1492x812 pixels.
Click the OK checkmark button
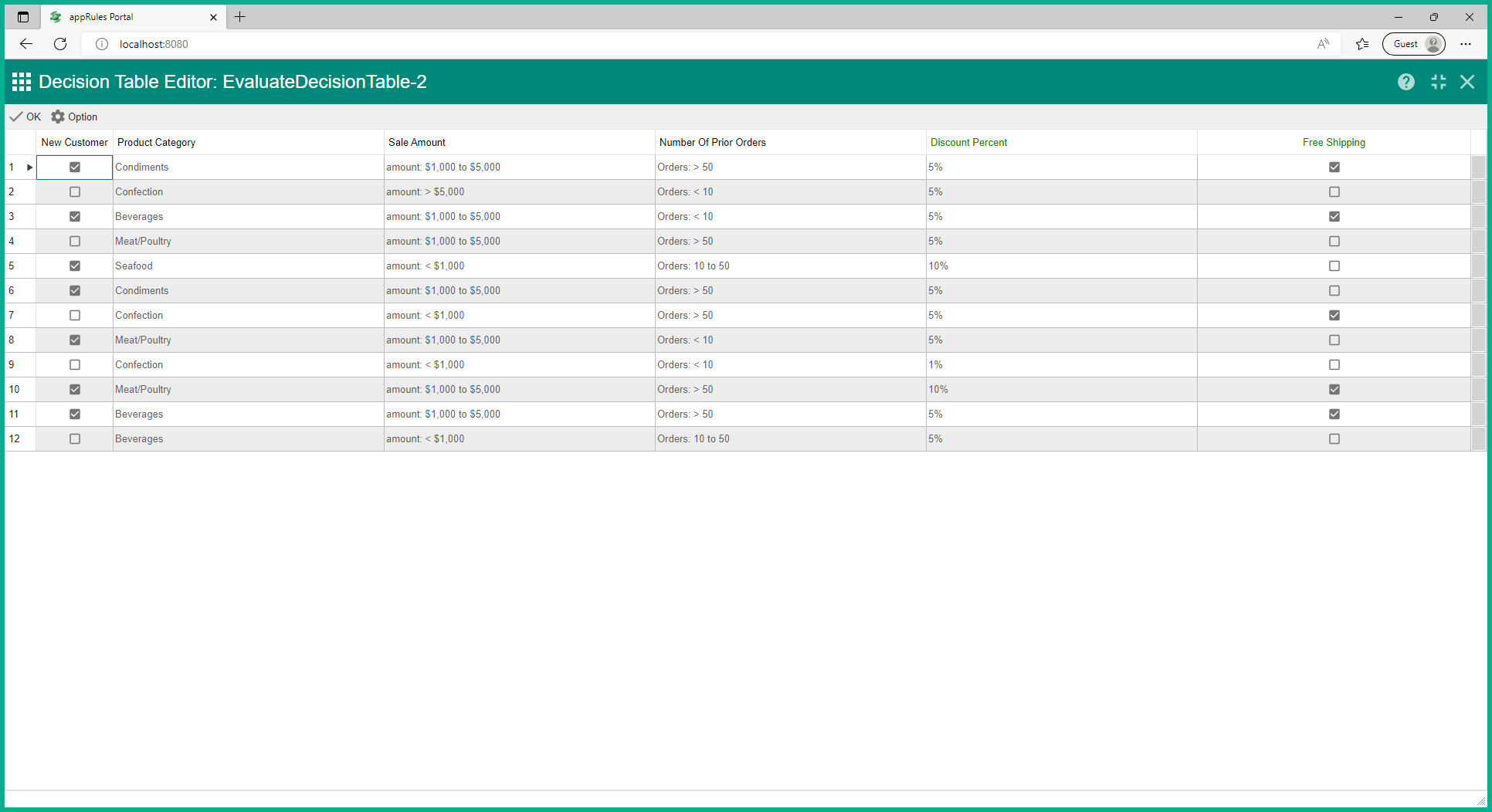25,117
